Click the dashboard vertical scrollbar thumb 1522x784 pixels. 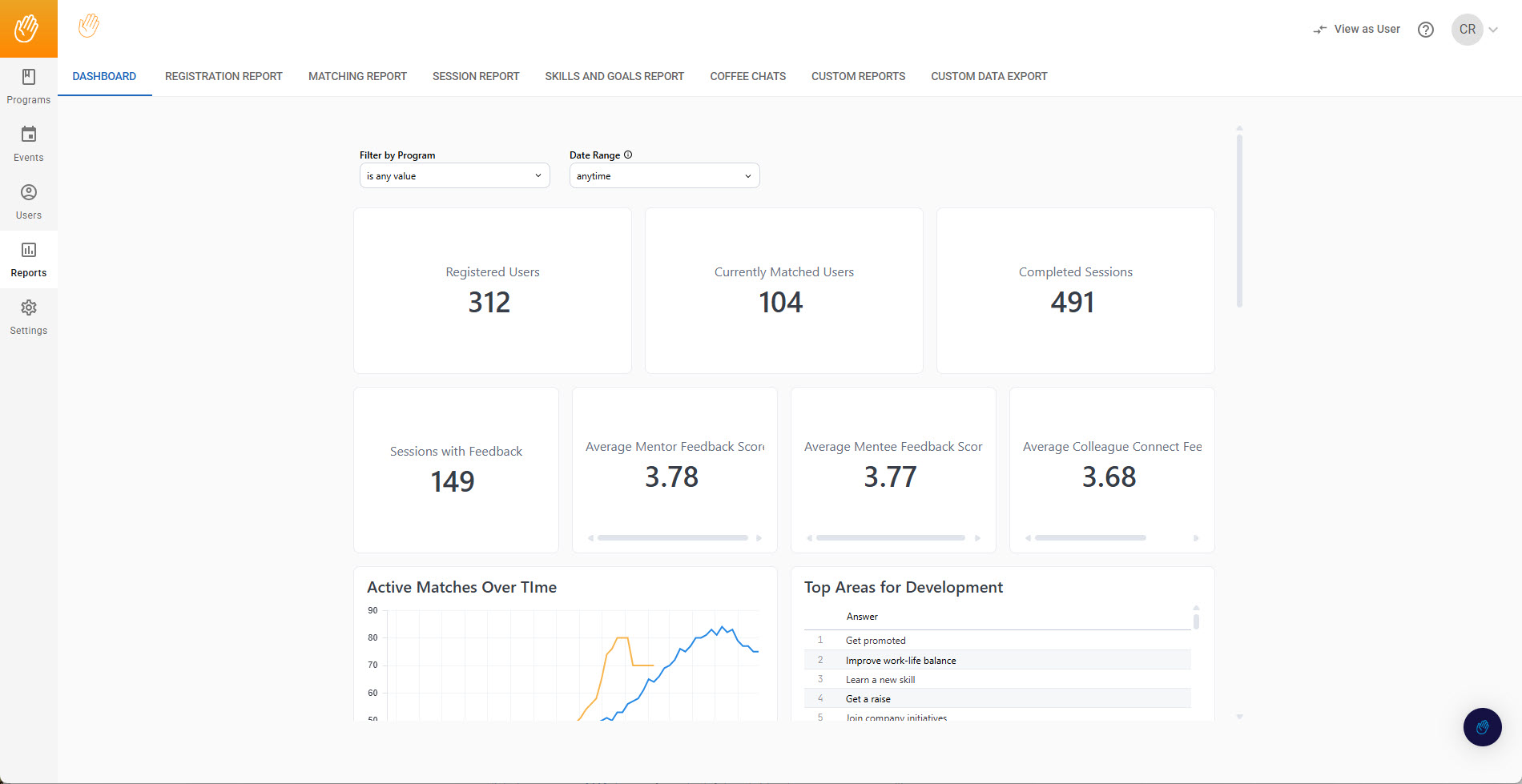[1239, 221]
